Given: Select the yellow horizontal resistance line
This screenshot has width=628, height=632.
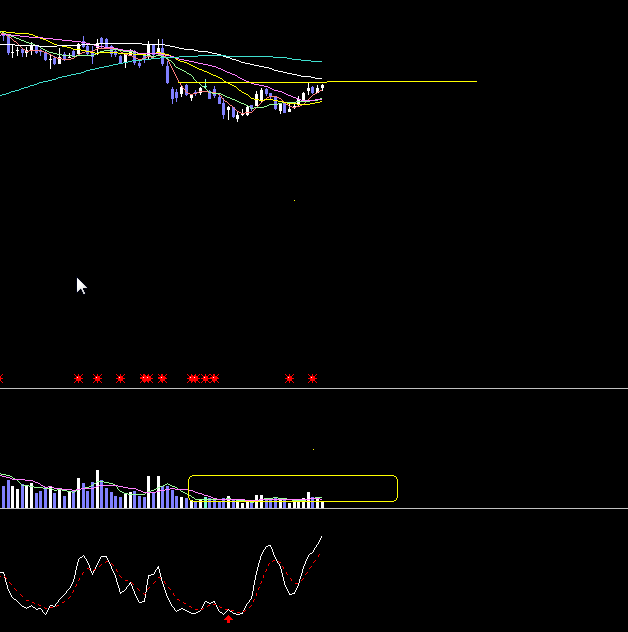Looking at the screenshot, I should pyautogui.click(x=327, y=82).
